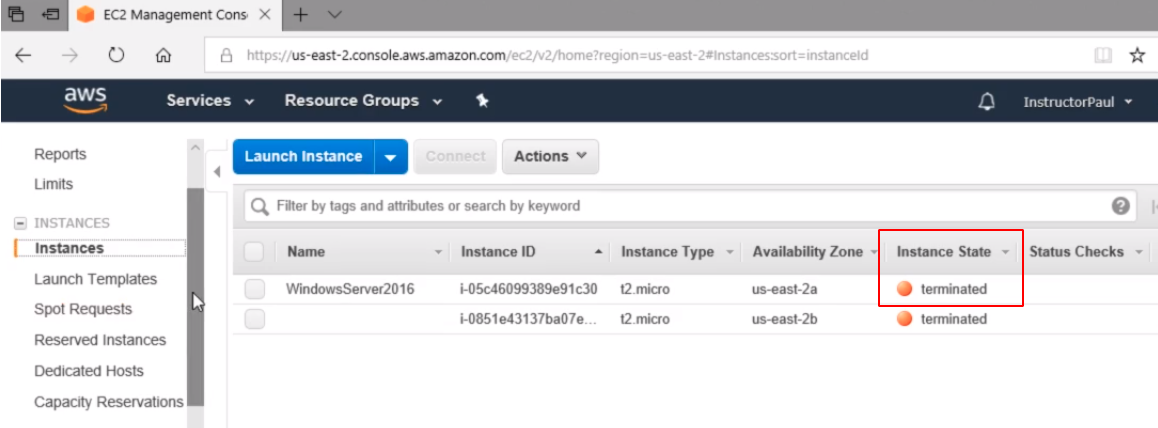1158x428 pixels.
Task: Open the InstructorPaul account menu
Action: [x=1077, y=102]
